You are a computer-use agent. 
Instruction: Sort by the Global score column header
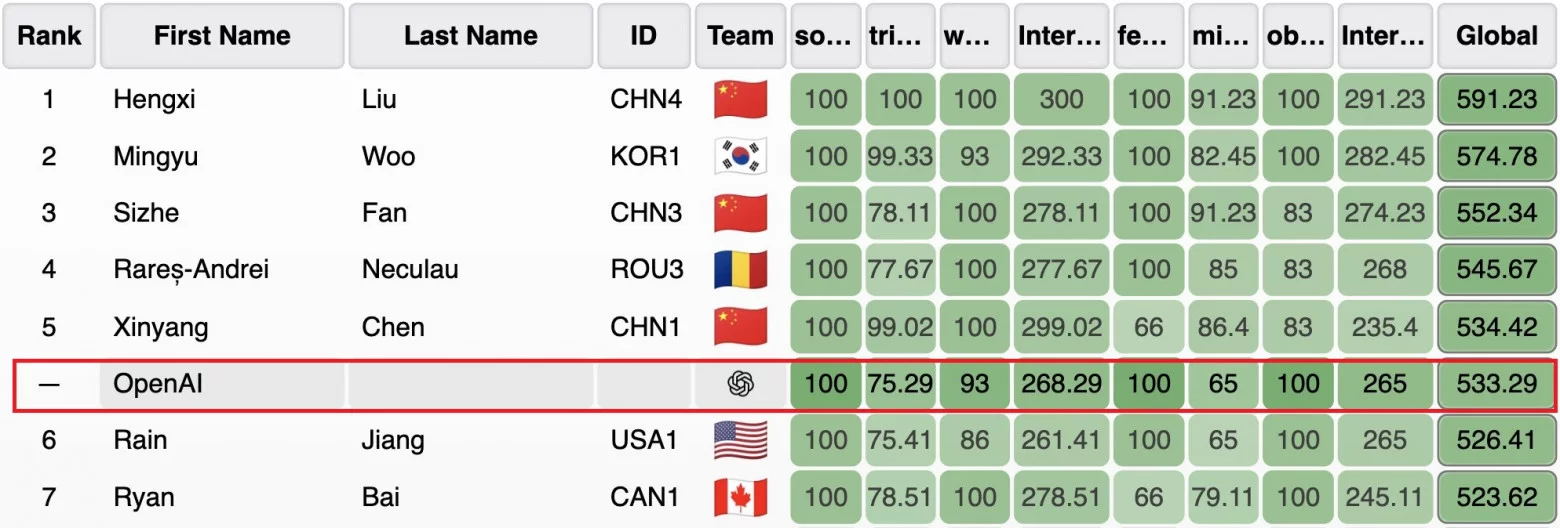click(x=1497, y=36)
